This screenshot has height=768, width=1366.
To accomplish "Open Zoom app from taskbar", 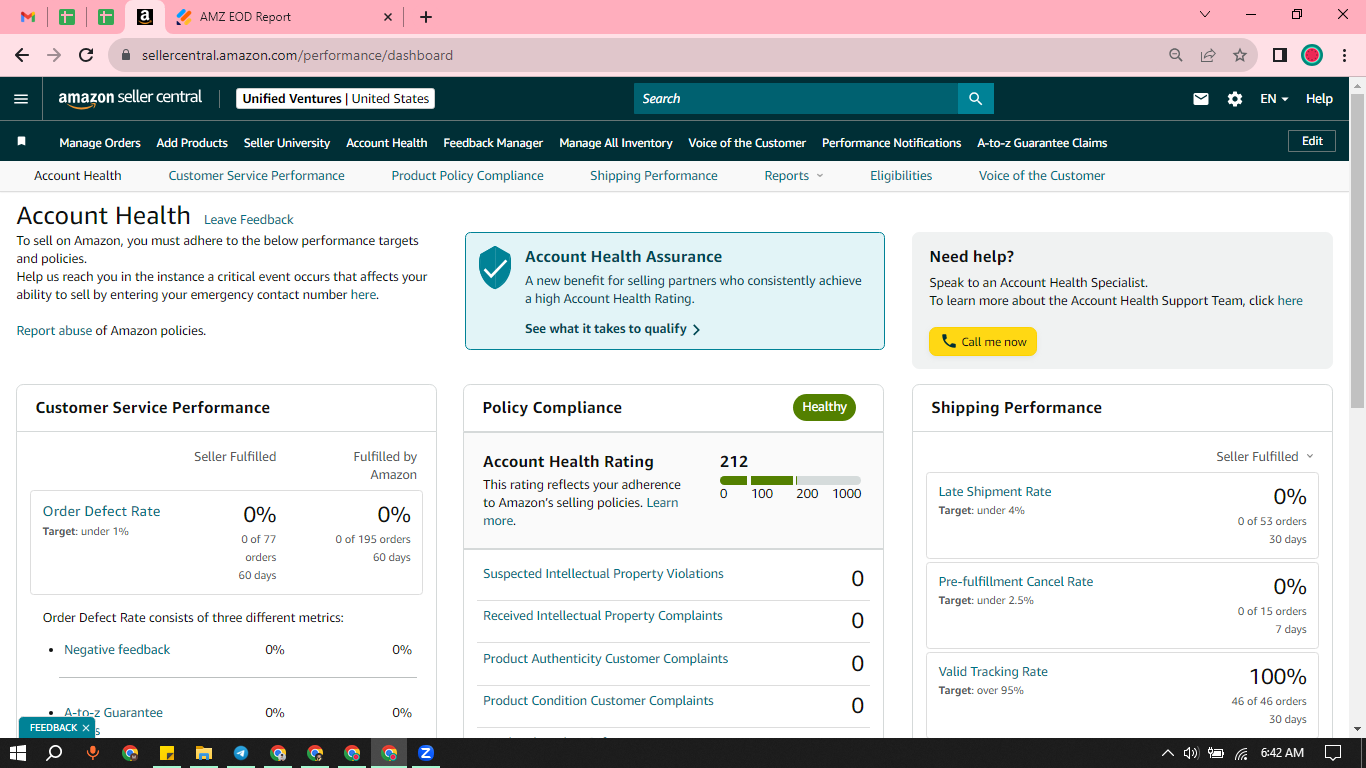I will [426, 753].
